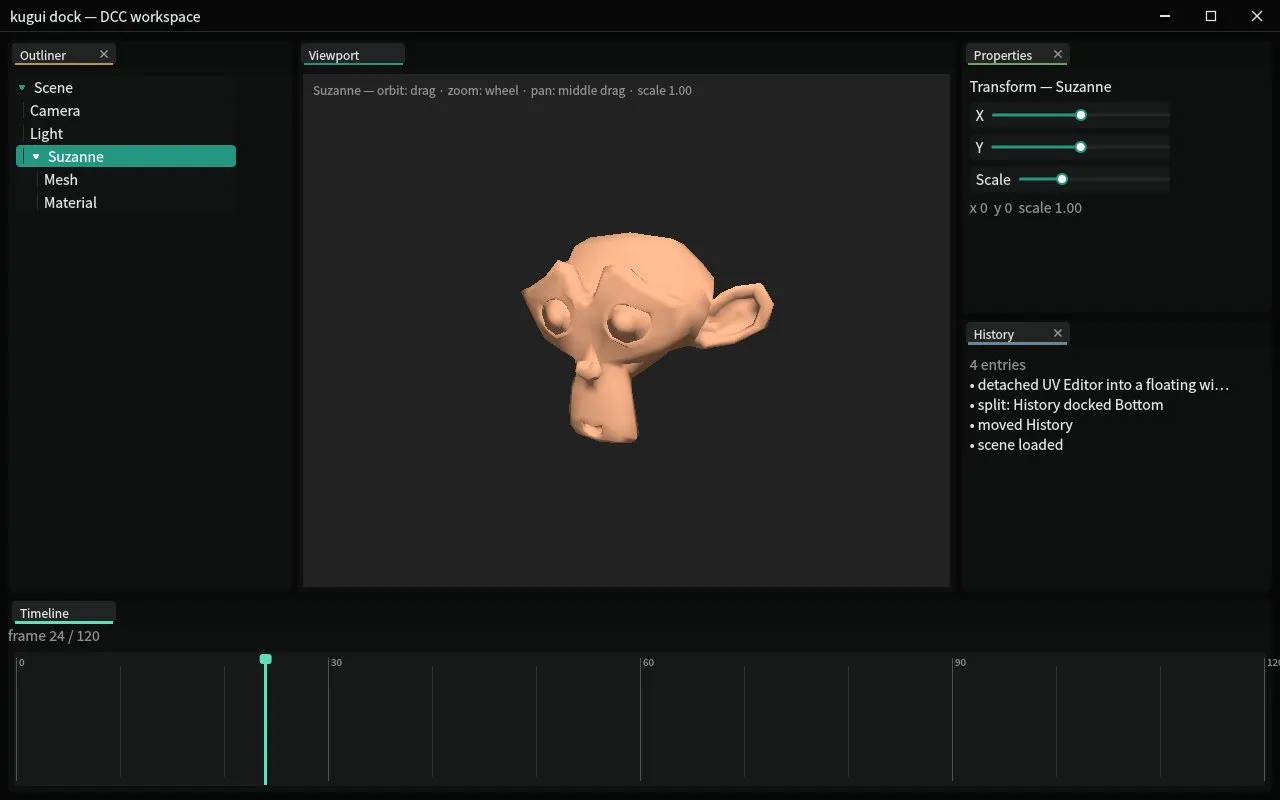Click the 'moved History' entry
This screenshot has height=800, width=1280.
[x=1021, y=425]
